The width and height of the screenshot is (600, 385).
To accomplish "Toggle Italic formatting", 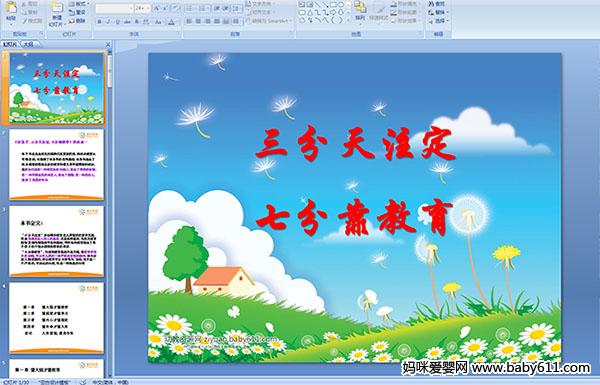I will pyautogui.click(x=108, y=22).
